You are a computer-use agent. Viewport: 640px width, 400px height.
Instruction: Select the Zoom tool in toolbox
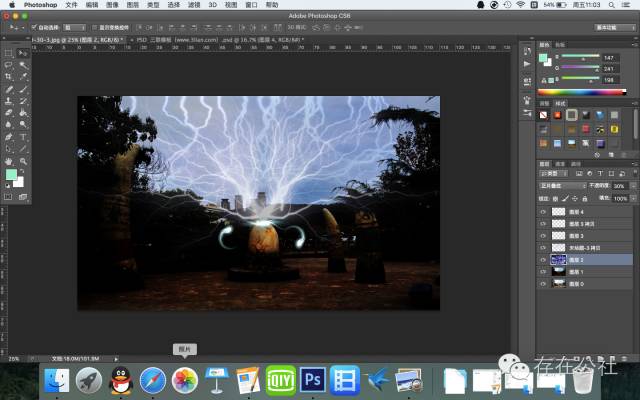[22, 160]
